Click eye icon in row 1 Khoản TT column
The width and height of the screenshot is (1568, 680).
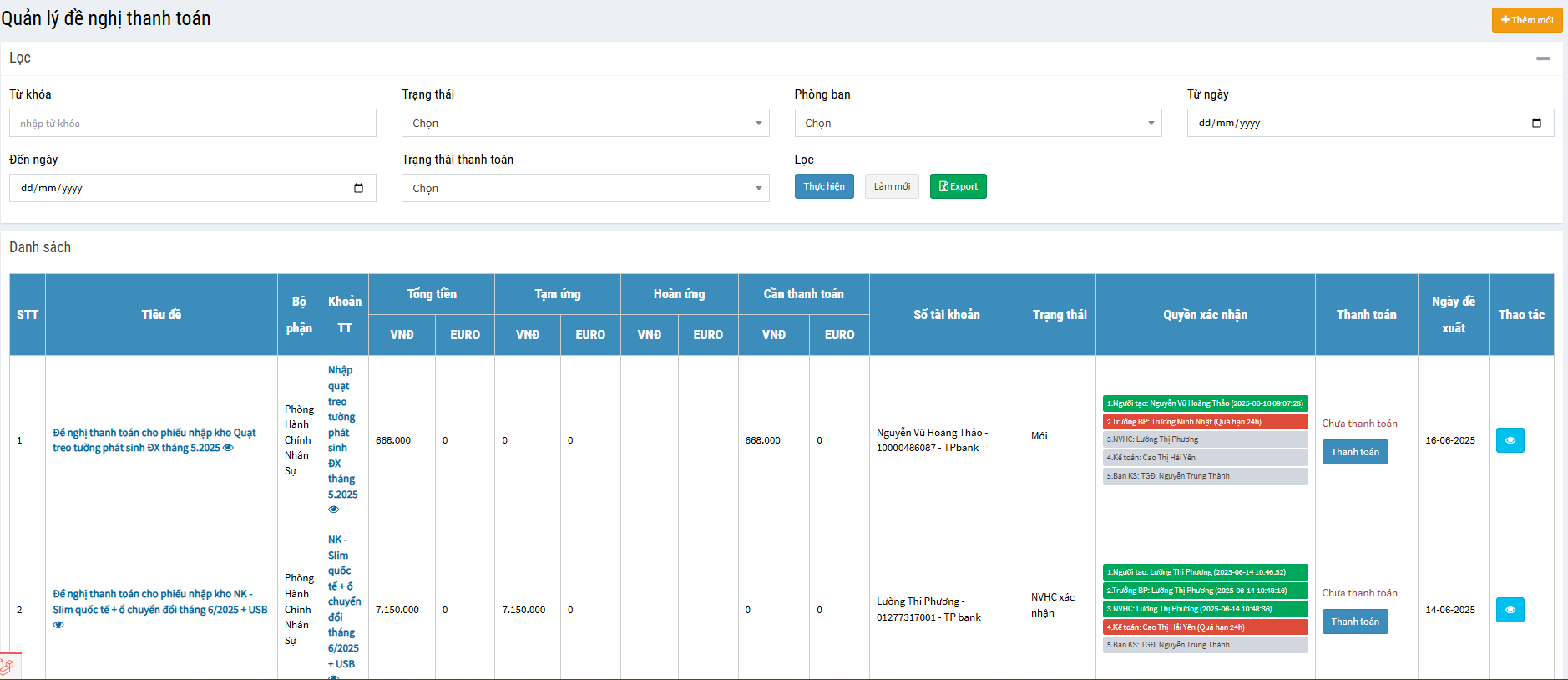(x=334, y=510)
